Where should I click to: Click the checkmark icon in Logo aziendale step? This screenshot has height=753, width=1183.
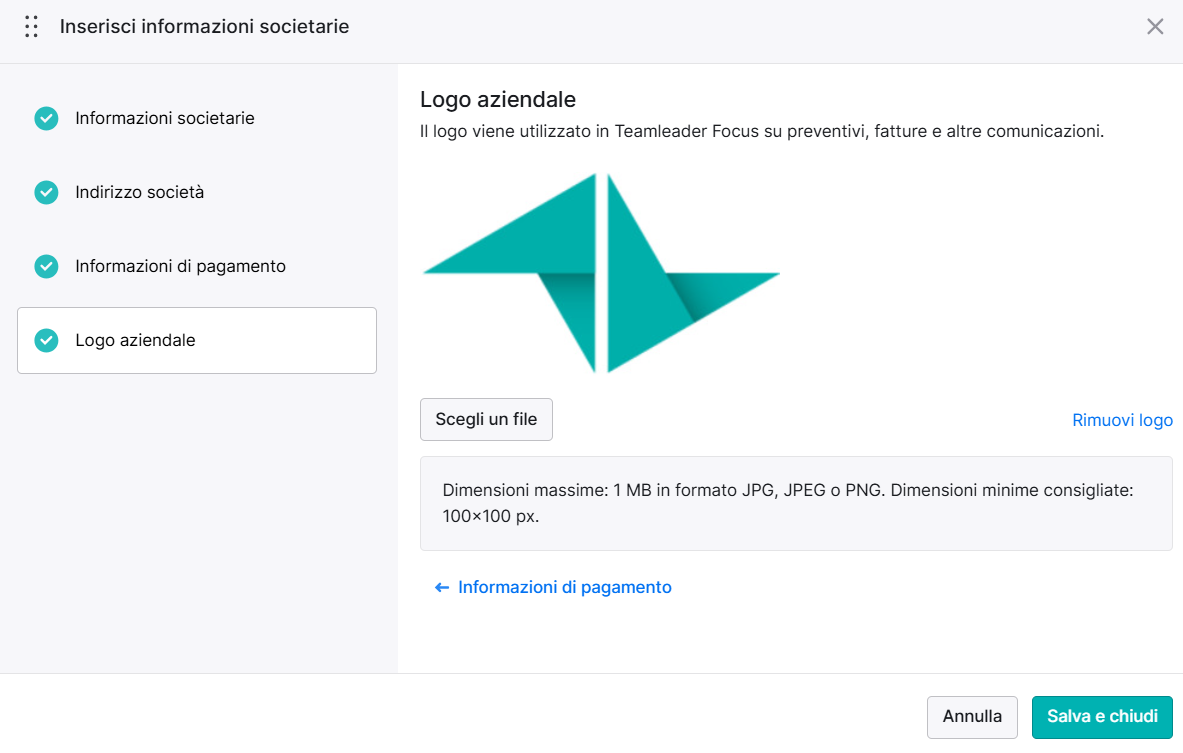(x=46, y=340)
